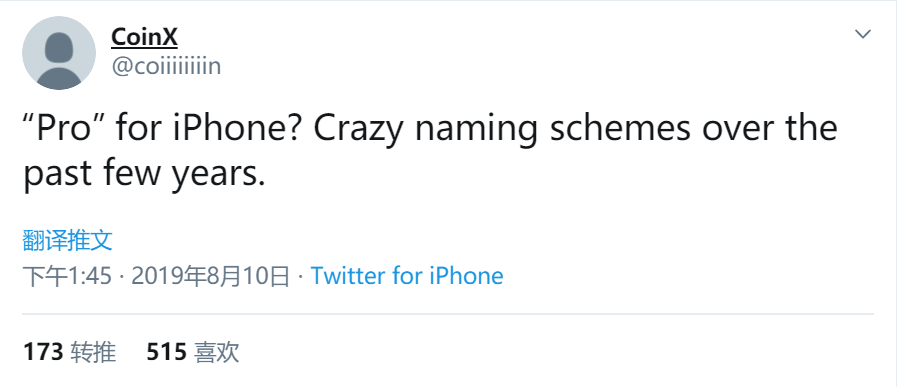Click the word 'Twitter' in the source link
The height and width of the screenshot is (387, 897).
[348, 276]
